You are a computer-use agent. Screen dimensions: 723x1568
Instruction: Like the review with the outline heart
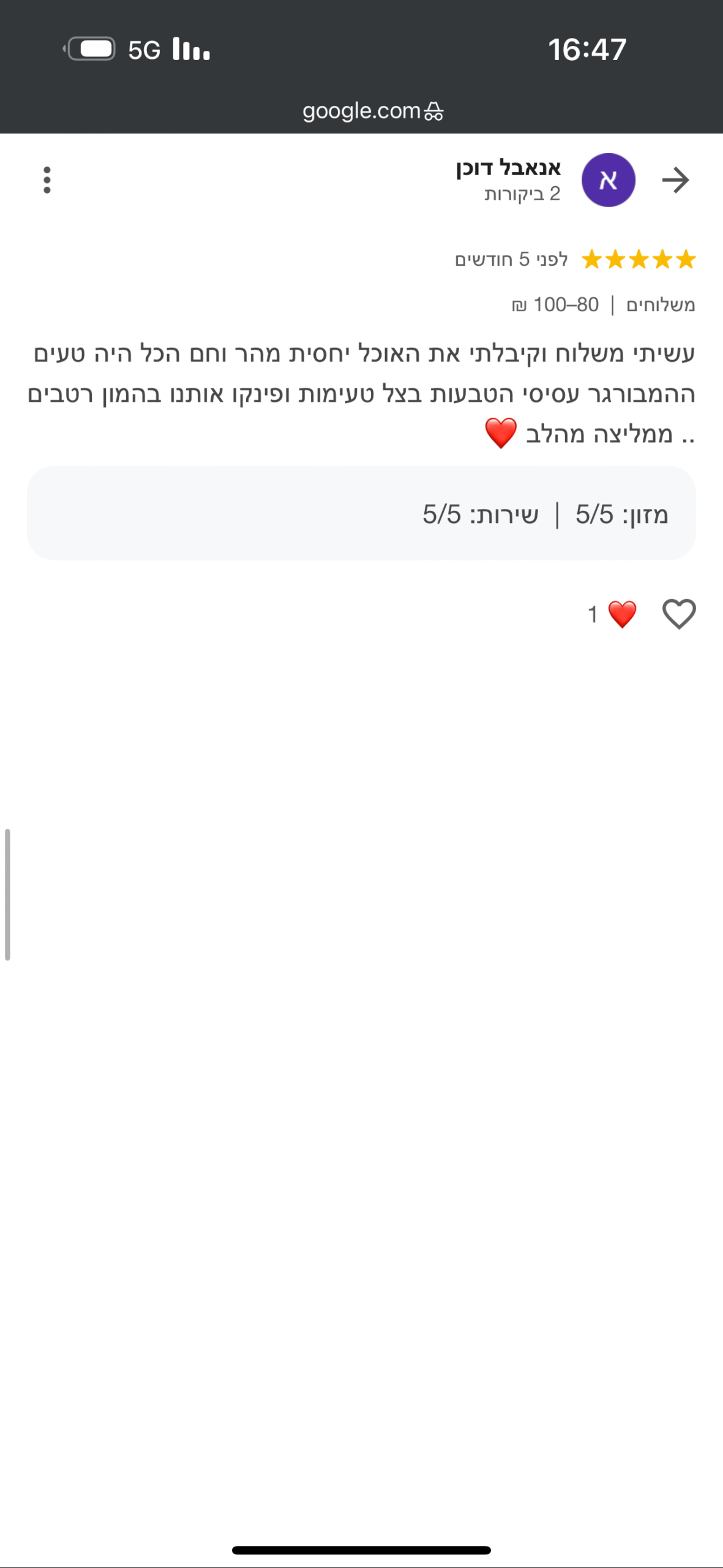click(x=679, y=614)
